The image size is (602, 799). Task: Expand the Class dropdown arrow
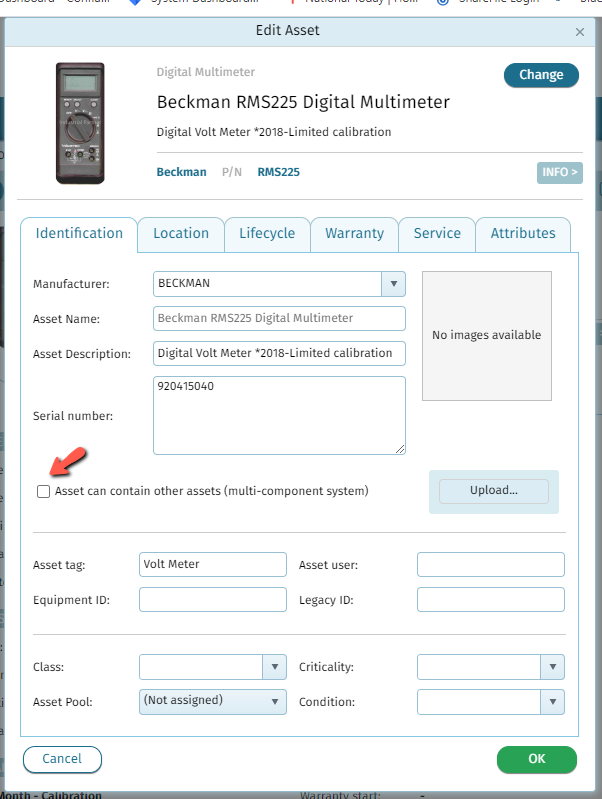pyautogui.click(x=275, y=667)
